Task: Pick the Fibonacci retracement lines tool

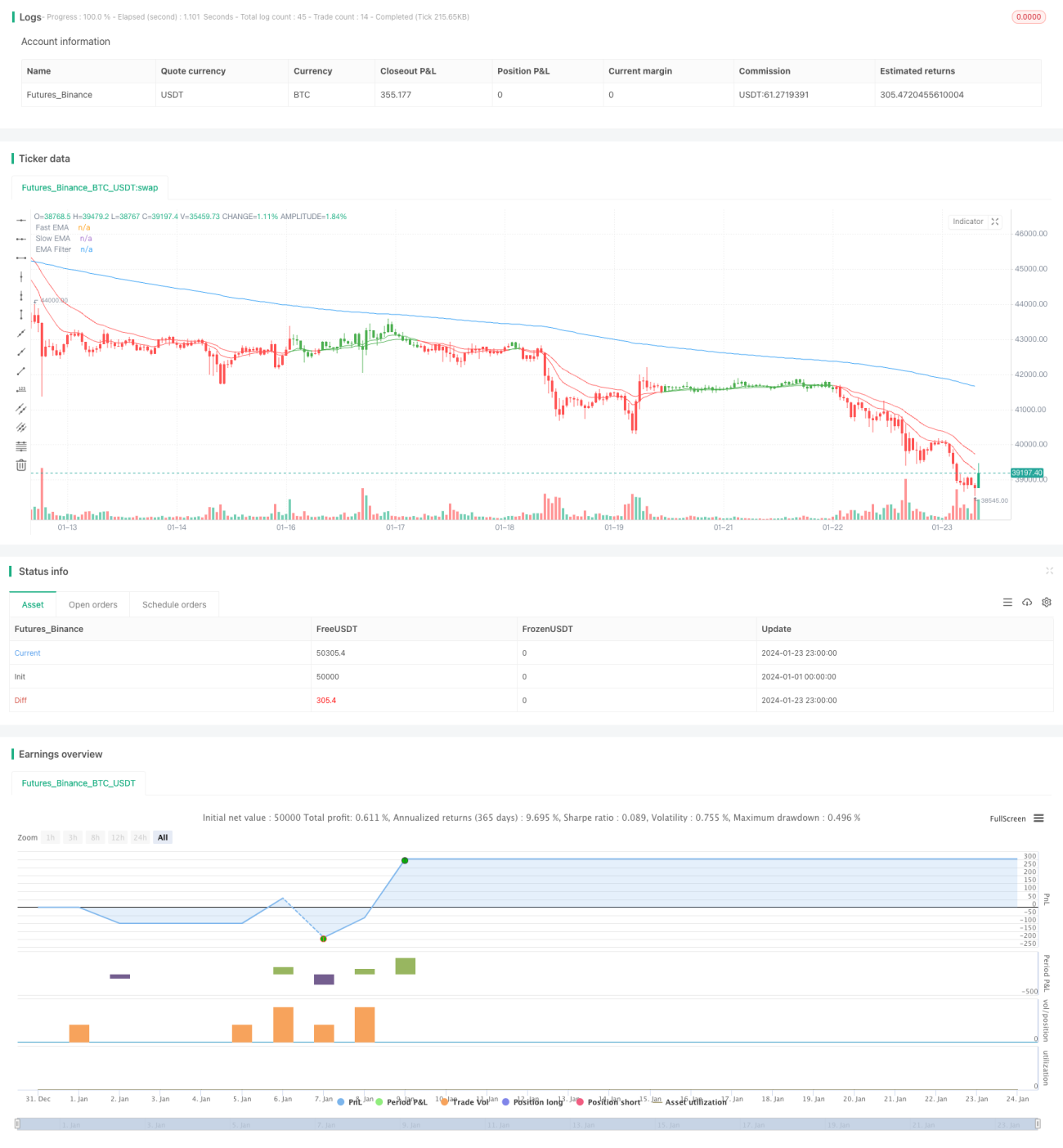Action: [21, 446]
